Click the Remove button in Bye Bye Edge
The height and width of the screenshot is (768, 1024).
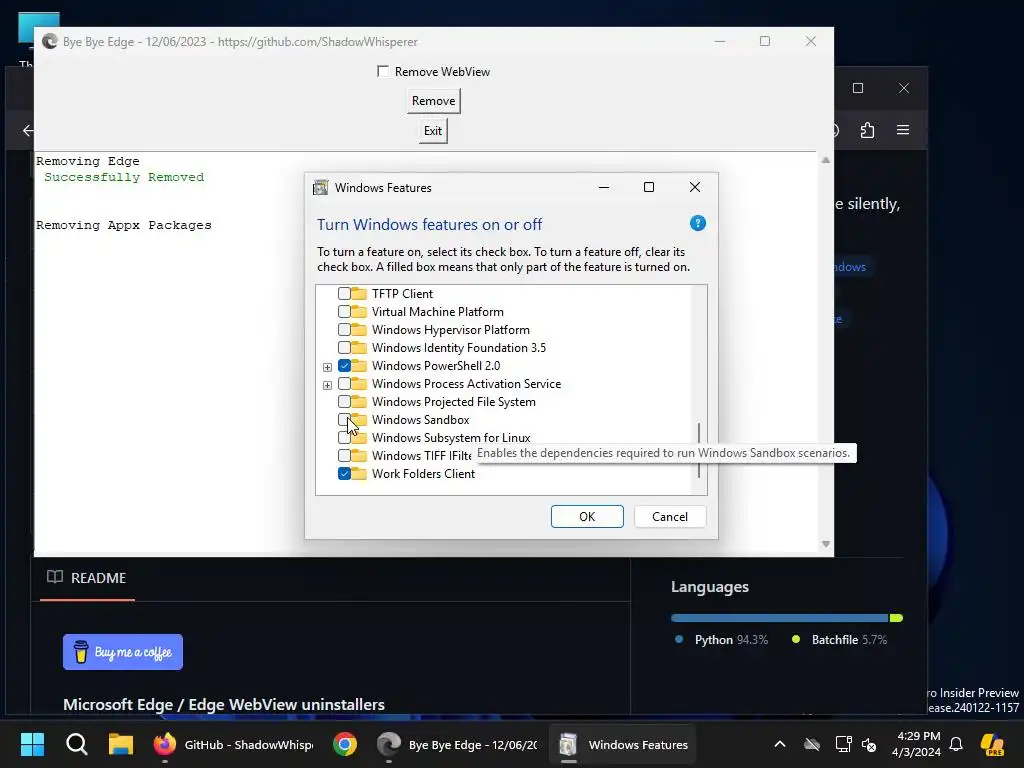(x=434, y=101)
